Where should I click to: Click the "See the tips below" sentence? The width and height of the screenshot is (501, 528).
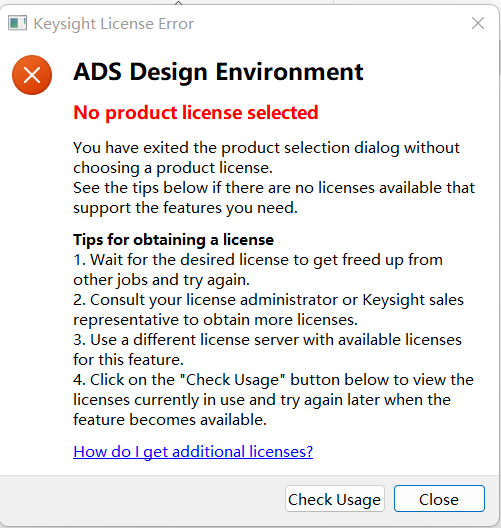[274, 198]
